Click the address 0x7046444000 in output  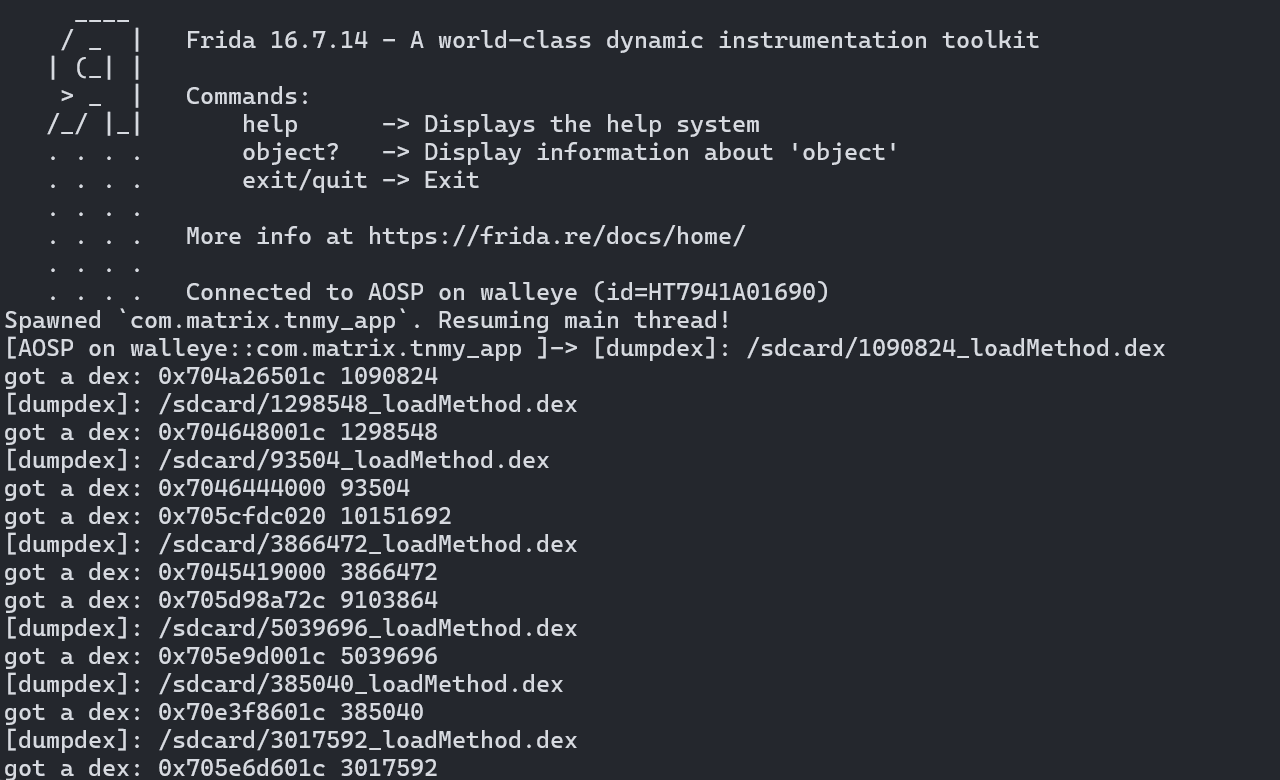242,488
